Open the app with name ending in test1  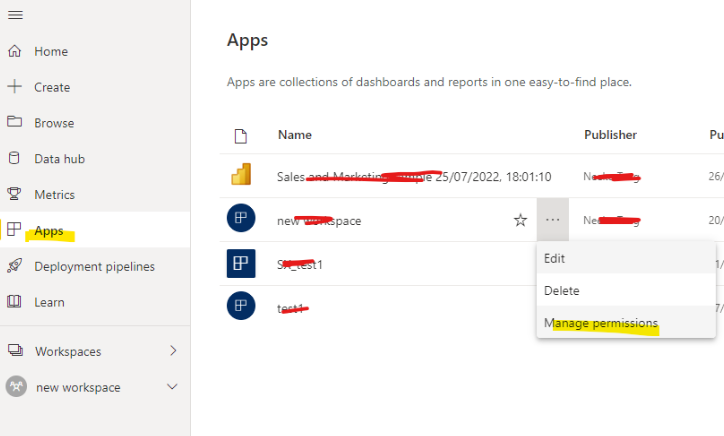300,265
